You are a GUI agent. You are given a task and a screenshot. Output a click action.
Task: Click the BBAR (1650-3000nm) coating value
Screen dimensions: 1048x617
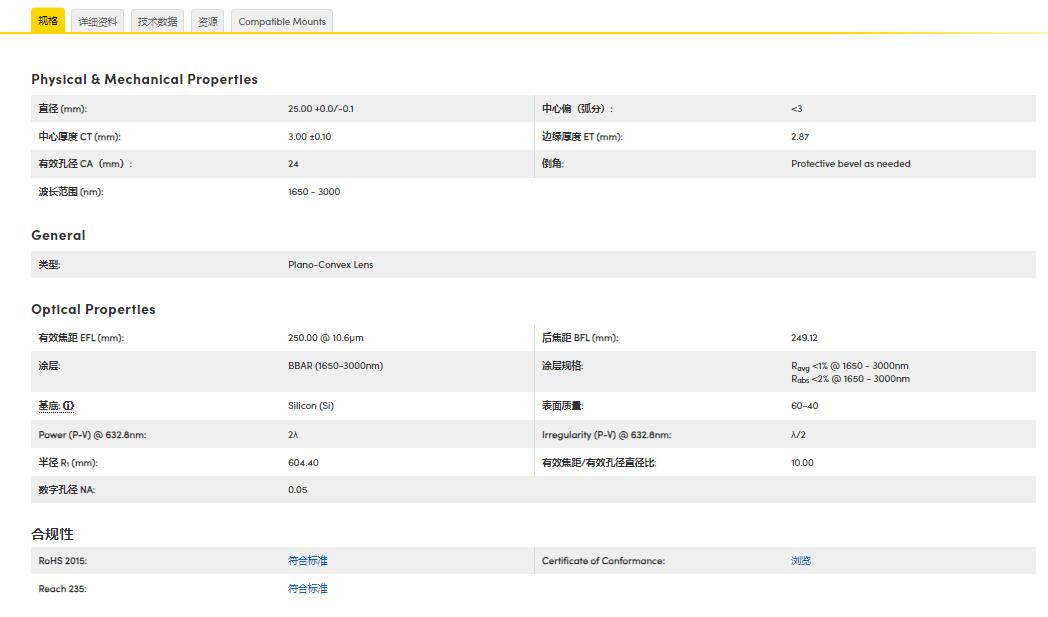tap(335, 366)
